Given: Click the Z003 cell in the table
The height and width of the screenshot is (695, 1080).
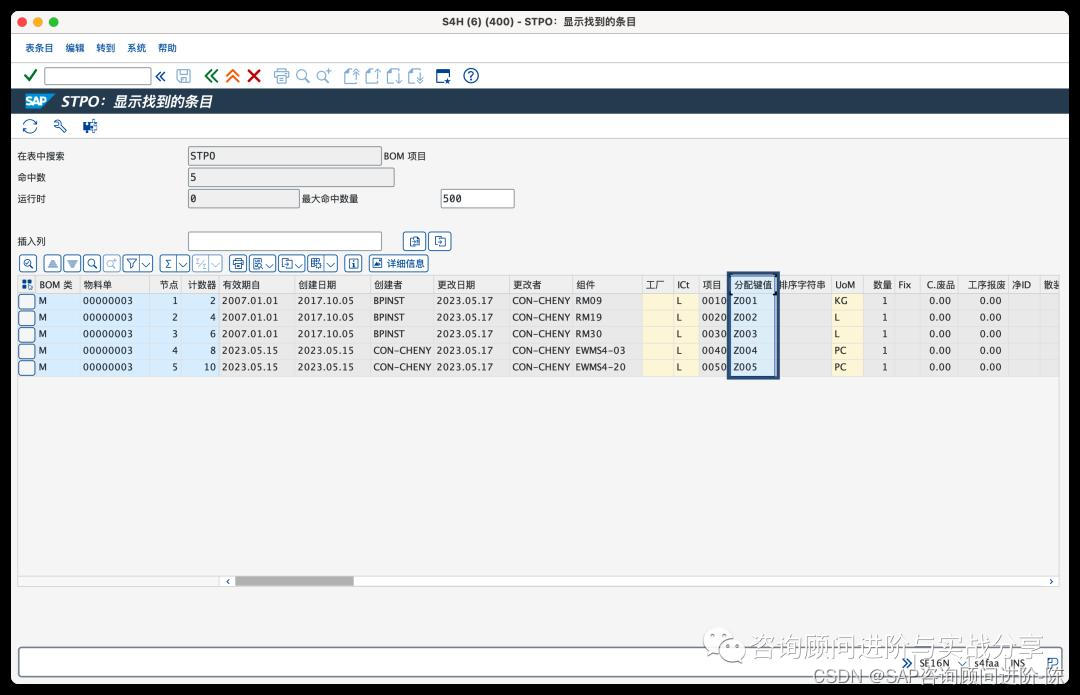Looking at the screenshot, I should (x=752, y=334).
